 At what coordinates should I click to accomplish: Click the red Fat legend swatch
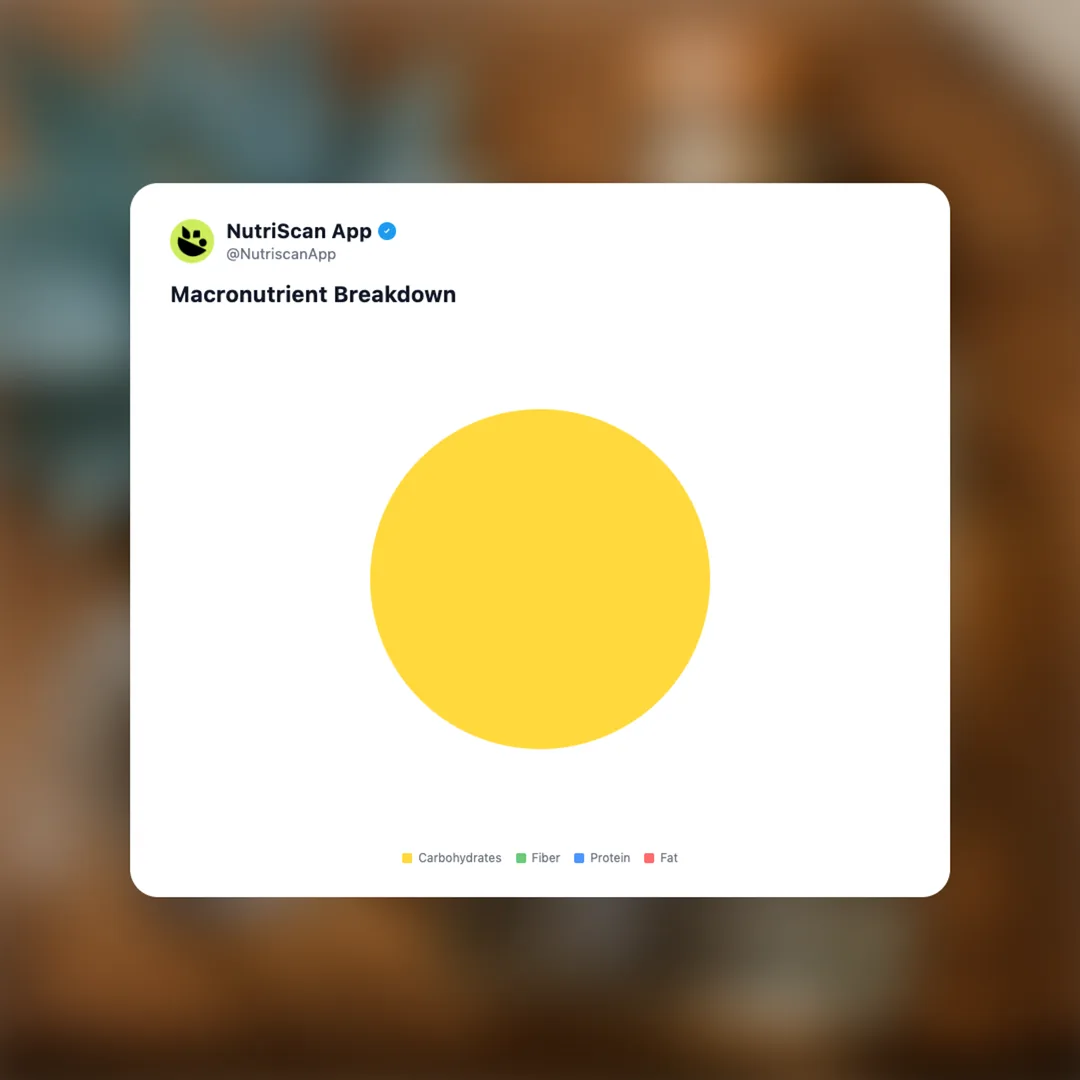pyautogui.click(x=649, y=858)
